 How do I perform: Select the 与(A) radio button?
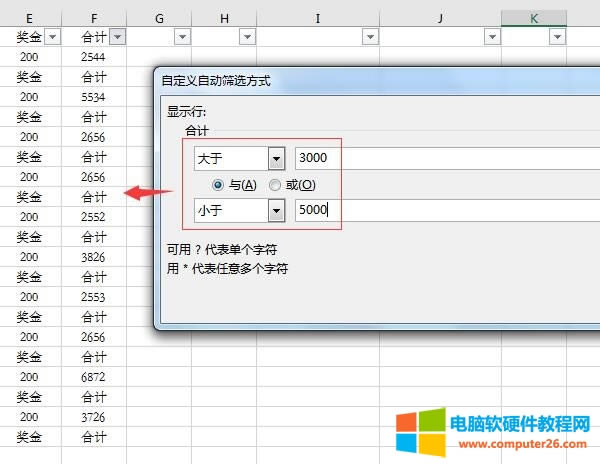coord(218,185)
